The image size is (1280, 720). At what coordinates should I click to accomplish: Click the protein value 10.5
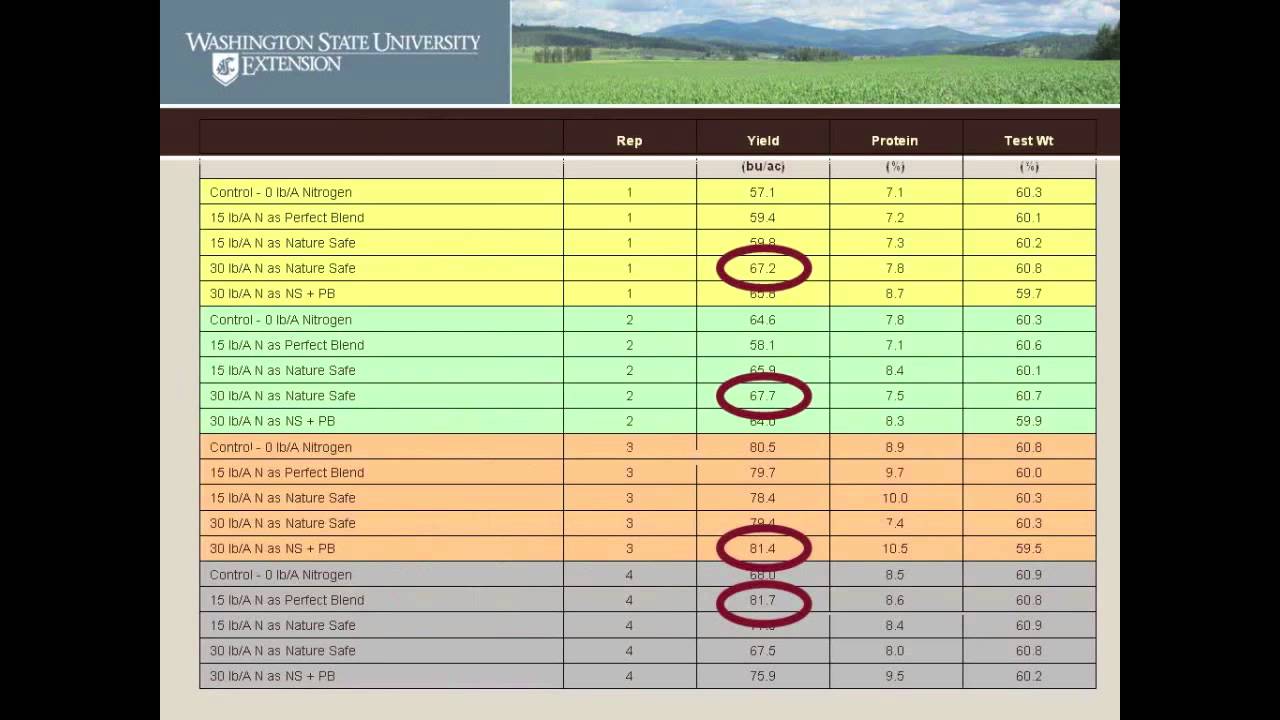tap(895, 549)
